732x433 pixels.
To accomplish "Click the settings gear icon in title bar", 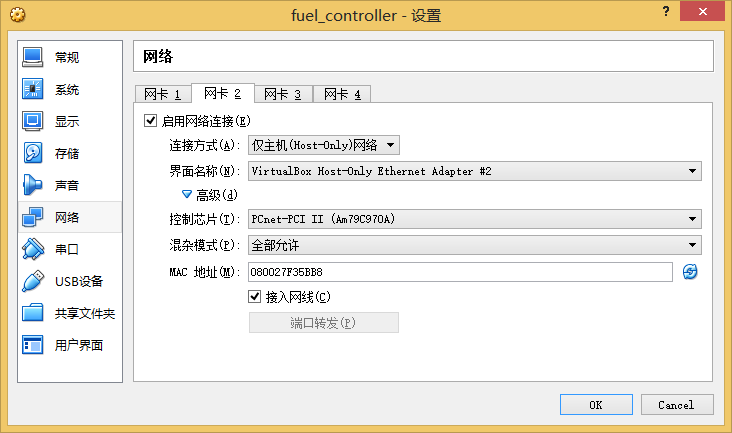I will pyautogui.click(x=18, y=15).
